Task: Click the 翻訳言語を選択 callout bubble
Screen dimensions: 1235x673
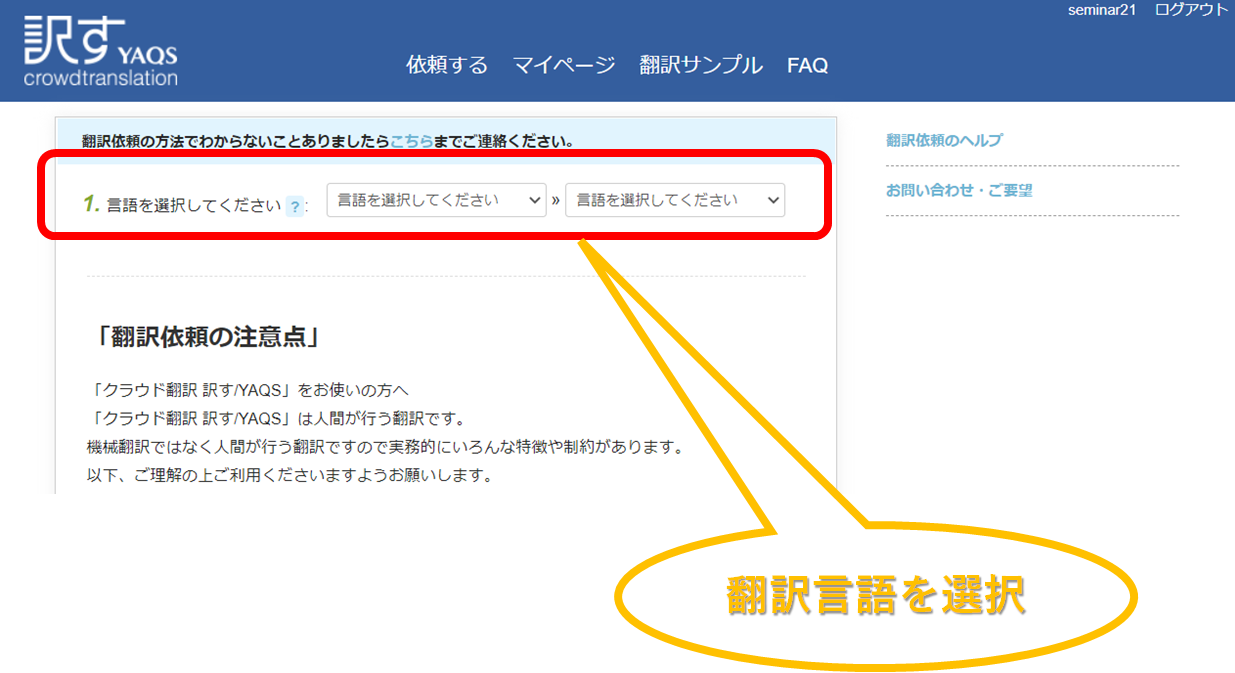Action: pyautogui.click(x=875, y=598)
